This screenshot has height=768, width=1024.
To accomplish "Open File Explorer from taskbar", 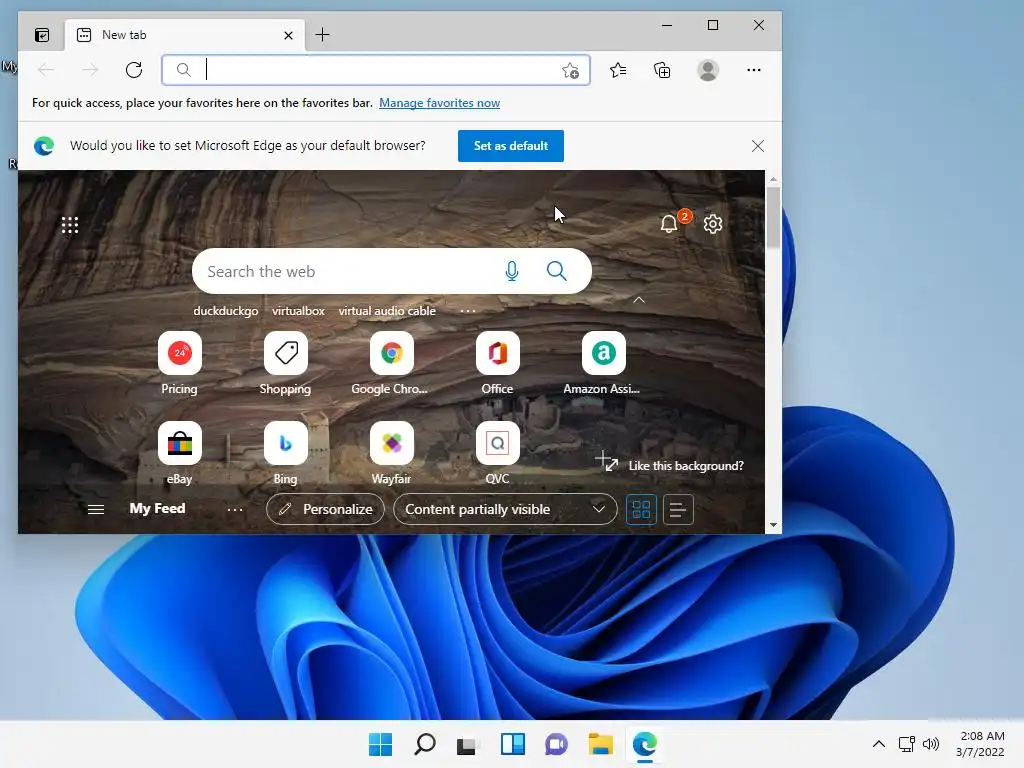I will point(600,744).
